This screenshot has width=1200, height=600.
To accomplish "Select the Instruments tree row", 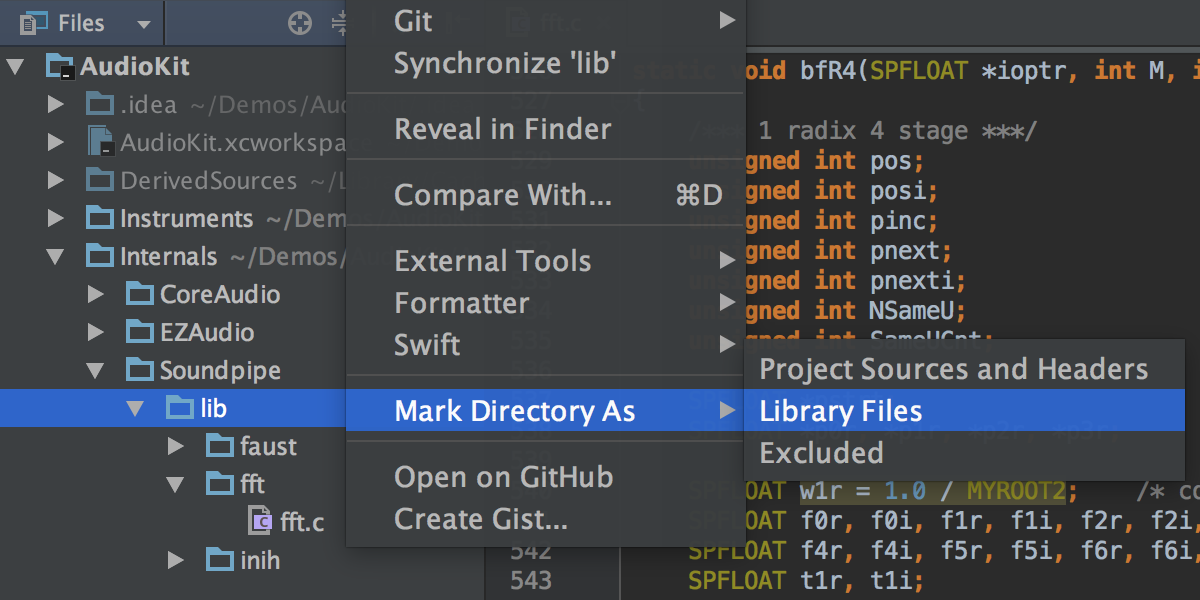I will pyautogui.click(x=173, y=218).
